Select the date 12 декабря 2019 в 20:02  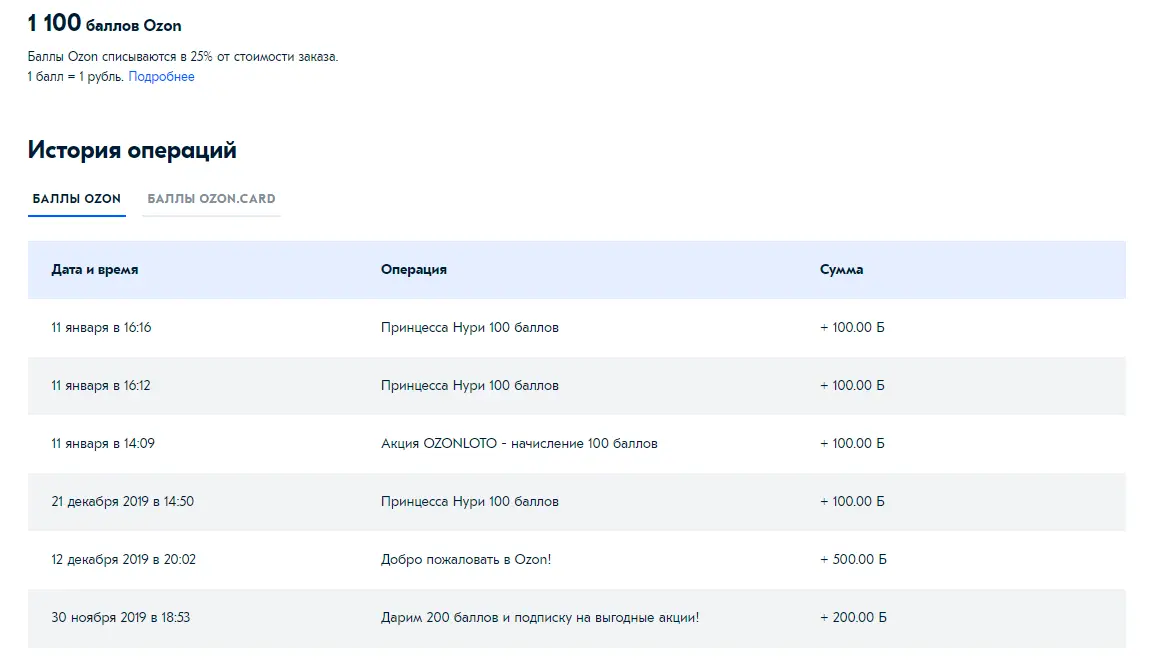[x=123, y=560]
